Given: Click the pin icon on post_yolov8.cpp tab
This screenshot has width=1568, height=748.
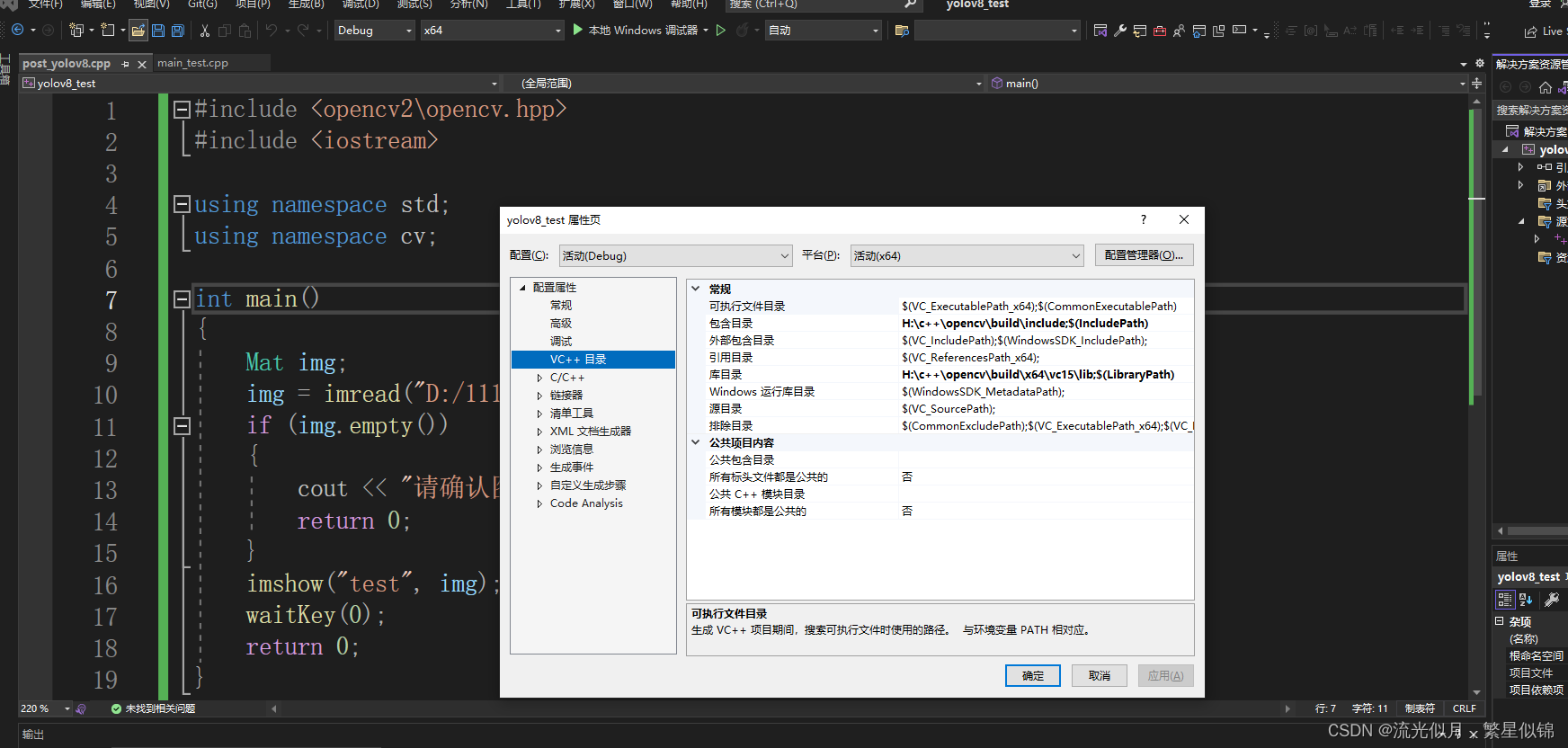Looking at the screenshot, I should [125, 64].
